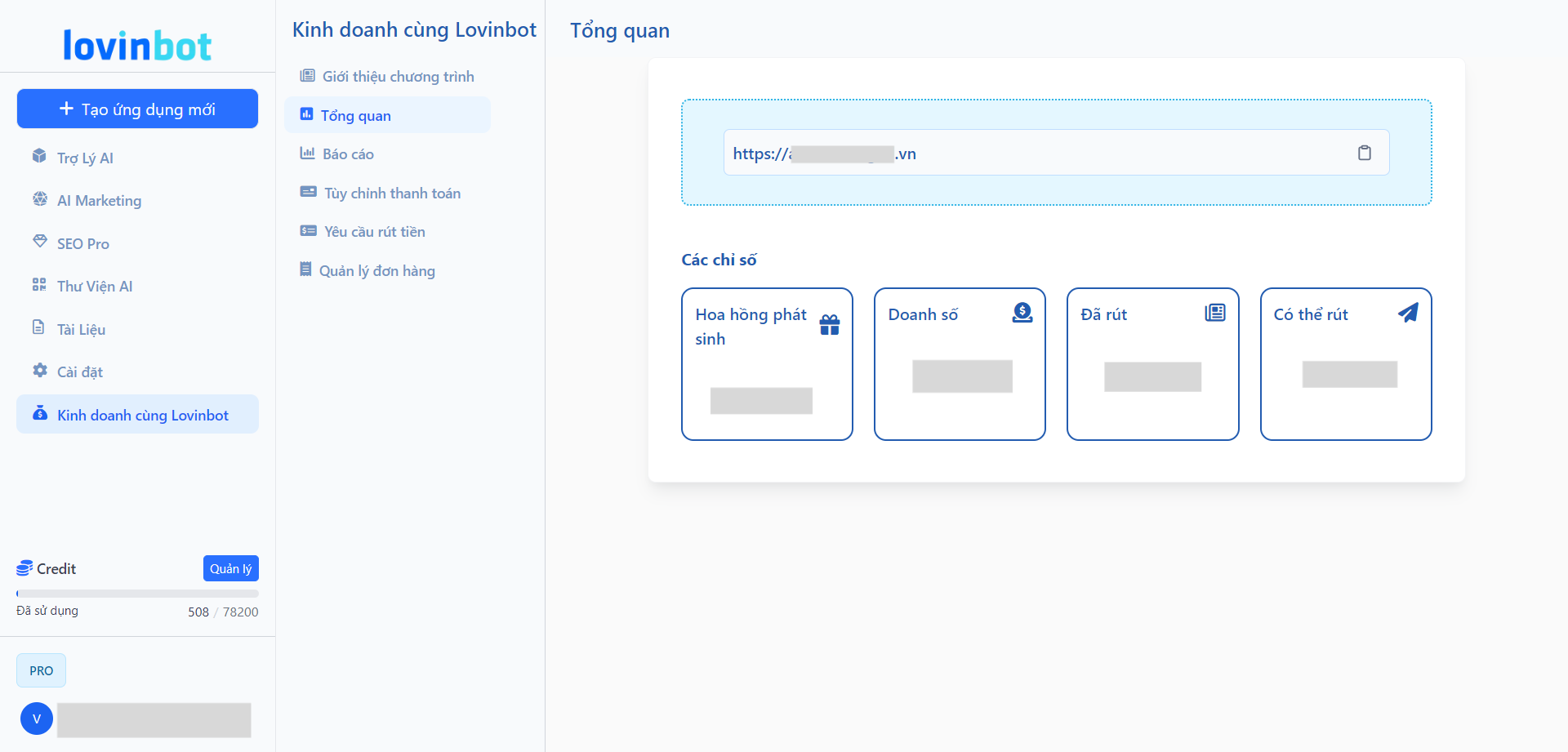Open Trợ Lý AI in the sidebar
The height and width of the screenshot is (752, 1568).
[x=137, y=158]
